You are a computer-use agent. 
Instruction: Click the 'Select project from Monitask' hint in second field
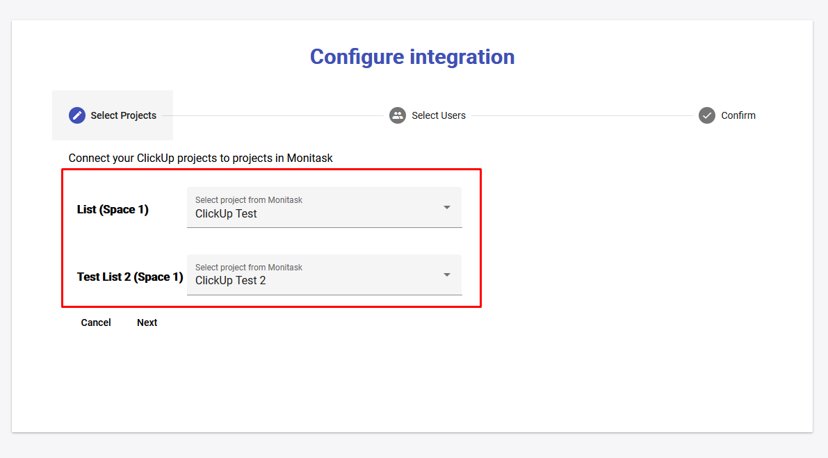[248, 267]
